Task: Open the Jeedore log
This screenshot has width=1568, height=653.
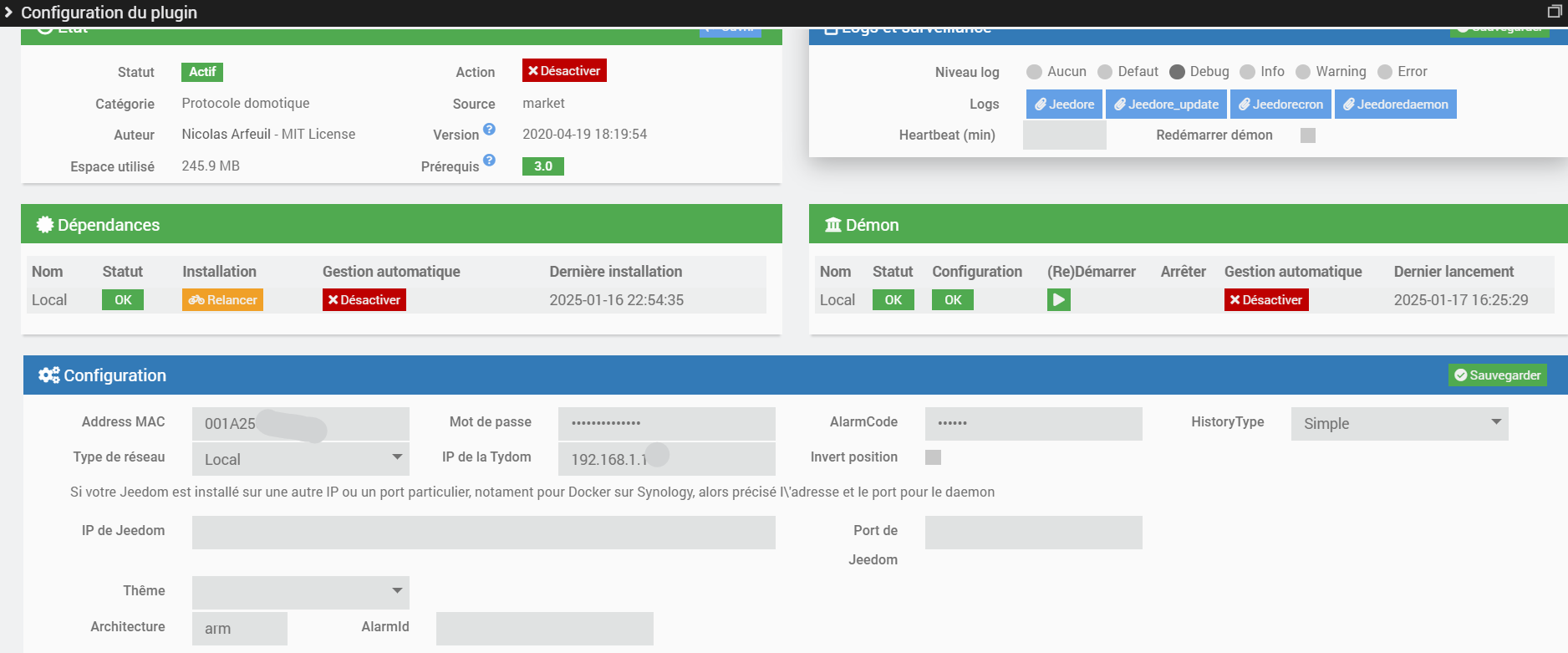Action: pos(1064,105)
